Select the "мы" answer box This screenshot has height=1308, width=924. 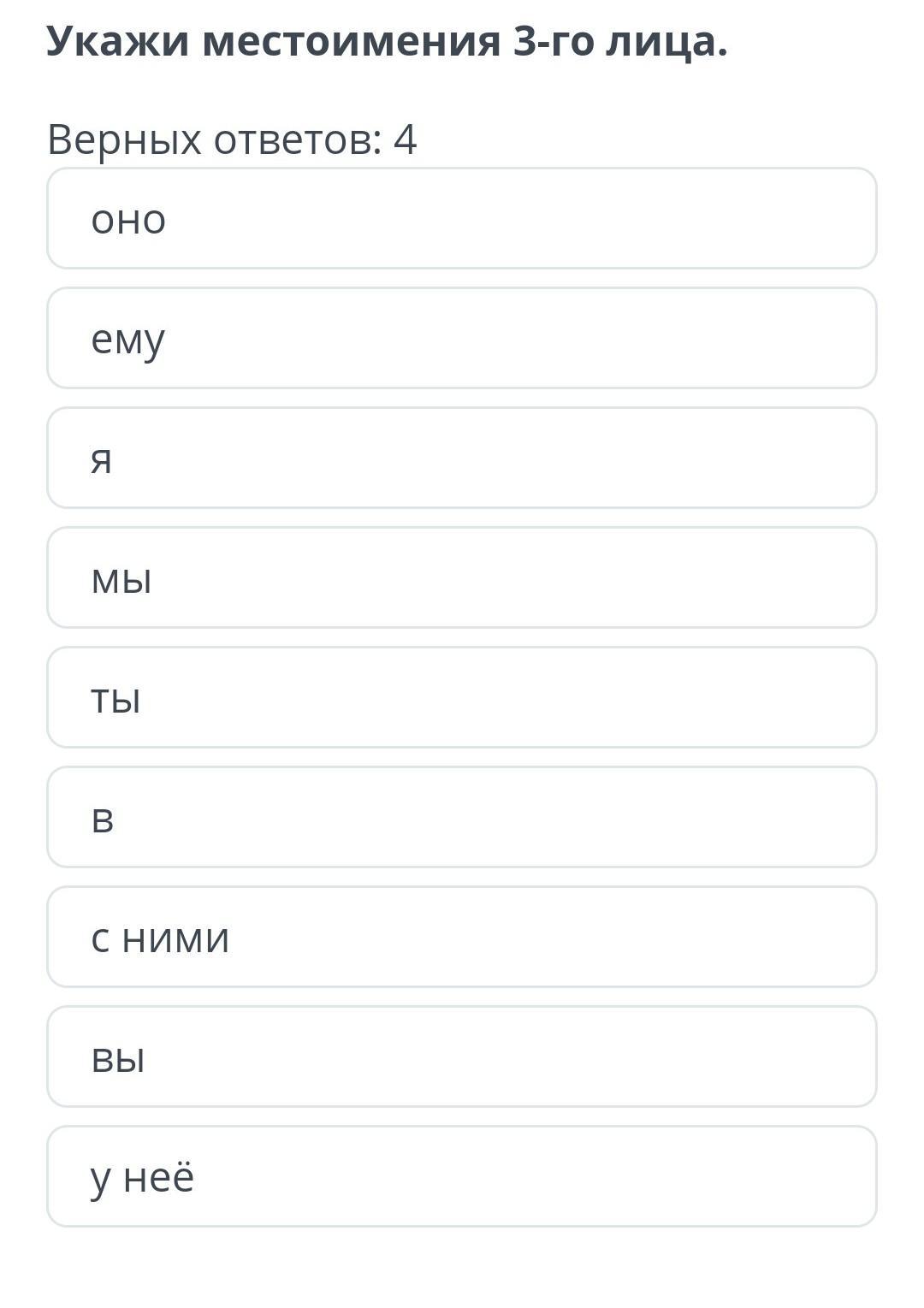pos(462,577)
